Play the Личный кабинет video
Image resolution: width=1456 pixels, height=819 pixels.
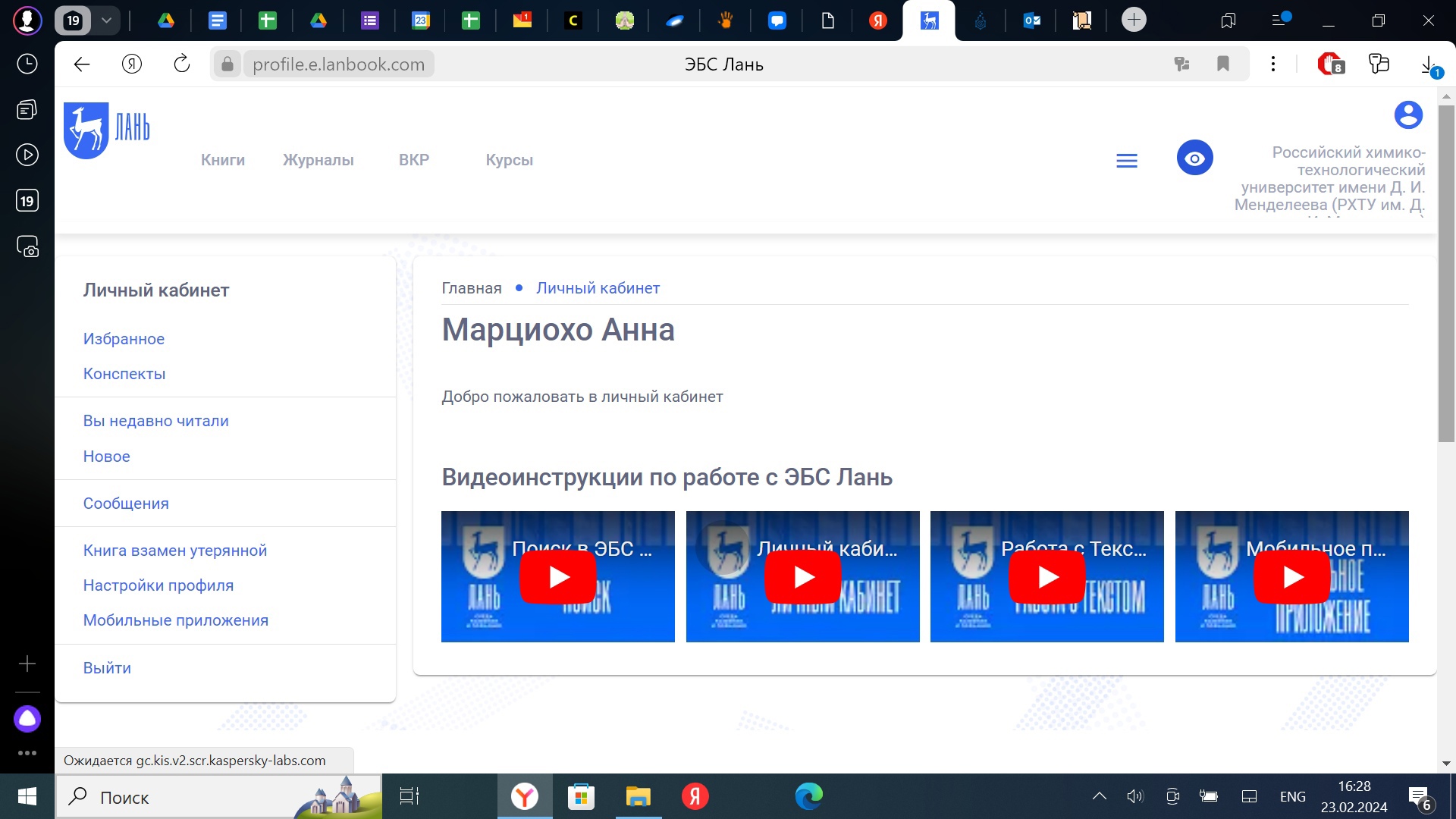point(803,577)
